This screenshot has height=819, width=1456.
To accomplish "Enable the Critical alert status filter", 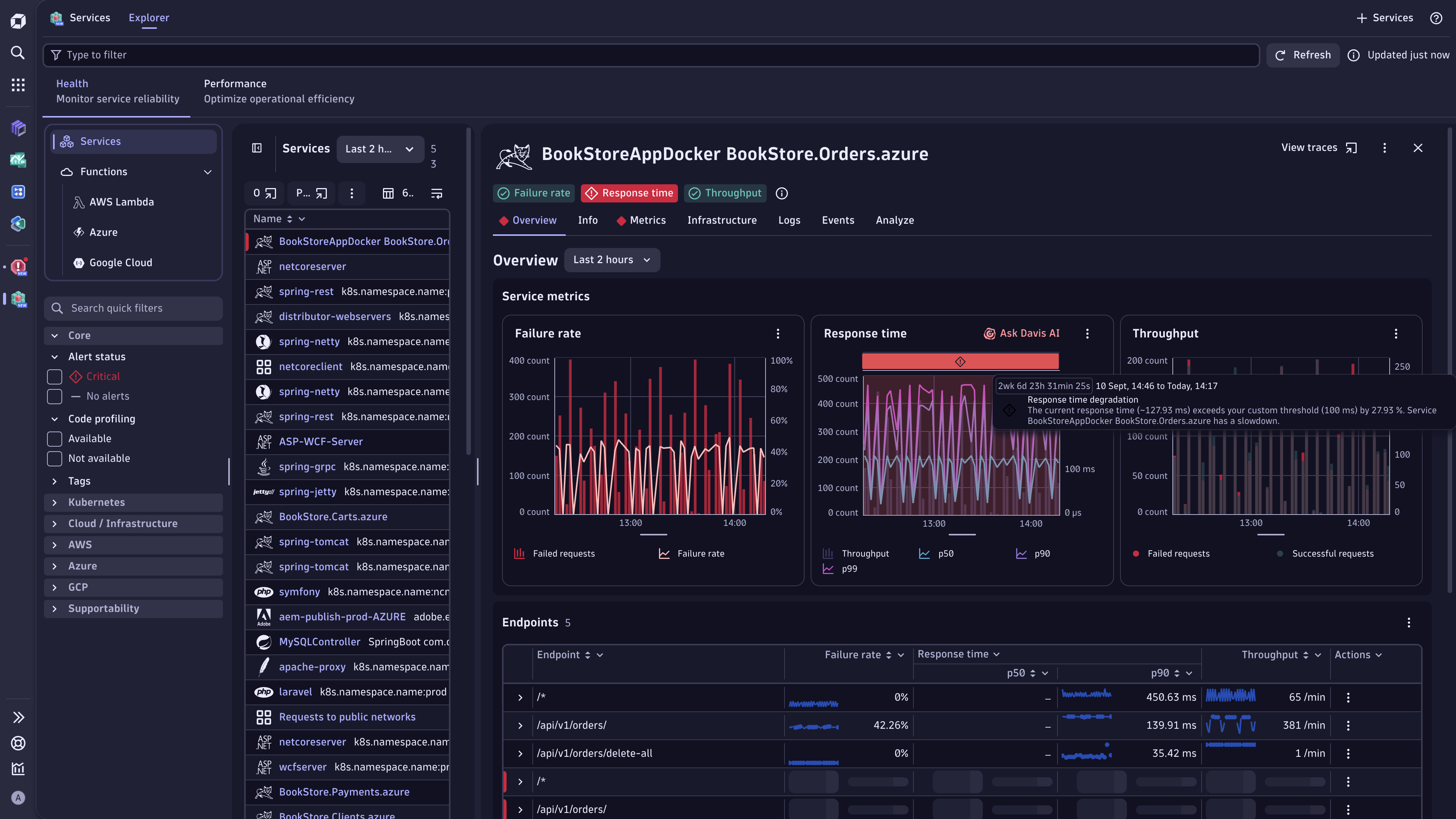I will tap(54, 377).
